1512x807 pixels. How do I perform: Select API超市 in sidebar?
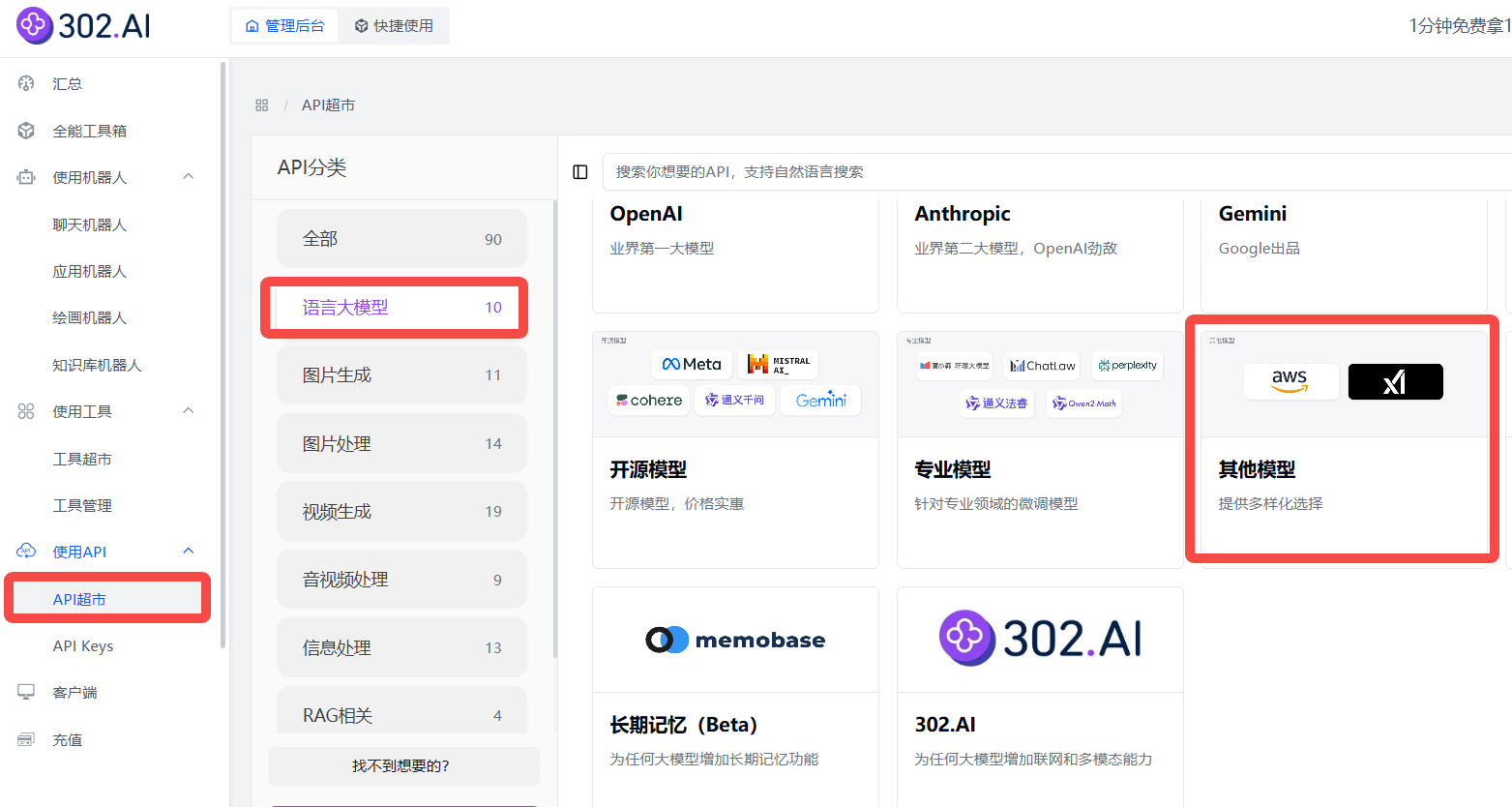[x=107, y=599]
